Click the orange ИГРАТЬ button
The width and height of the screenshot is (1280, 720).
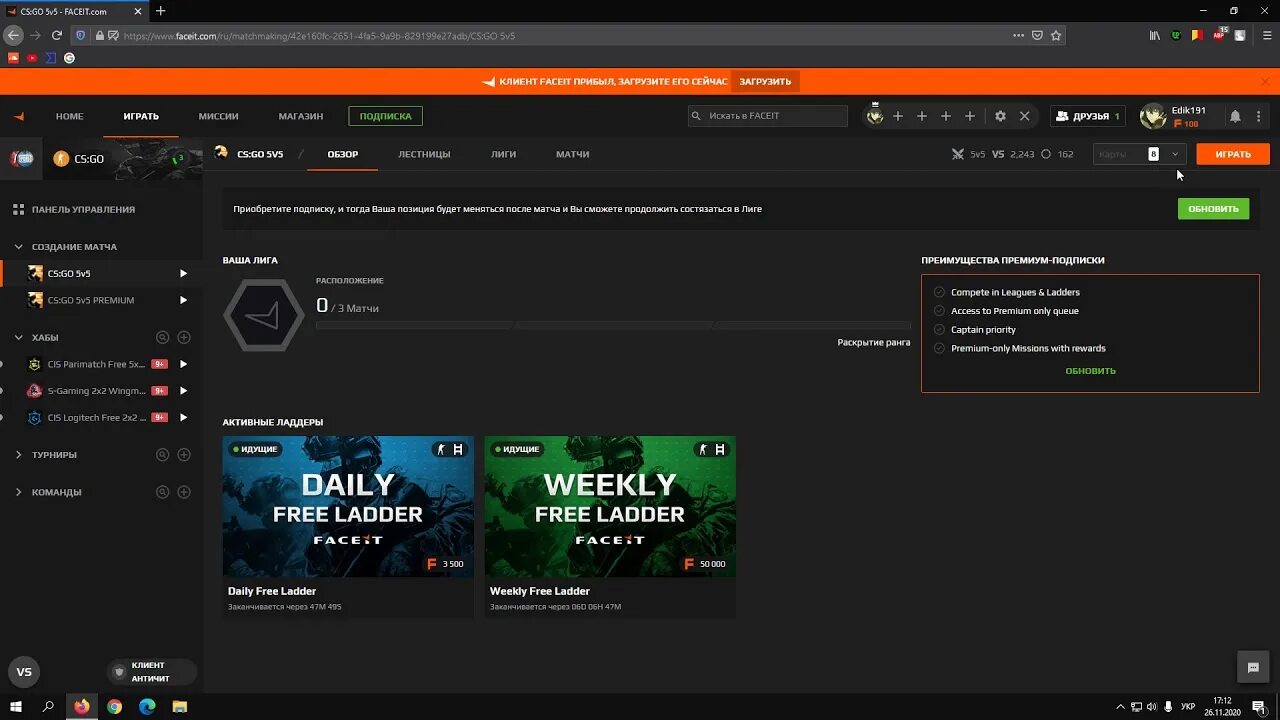click(x=1233, y=154)
